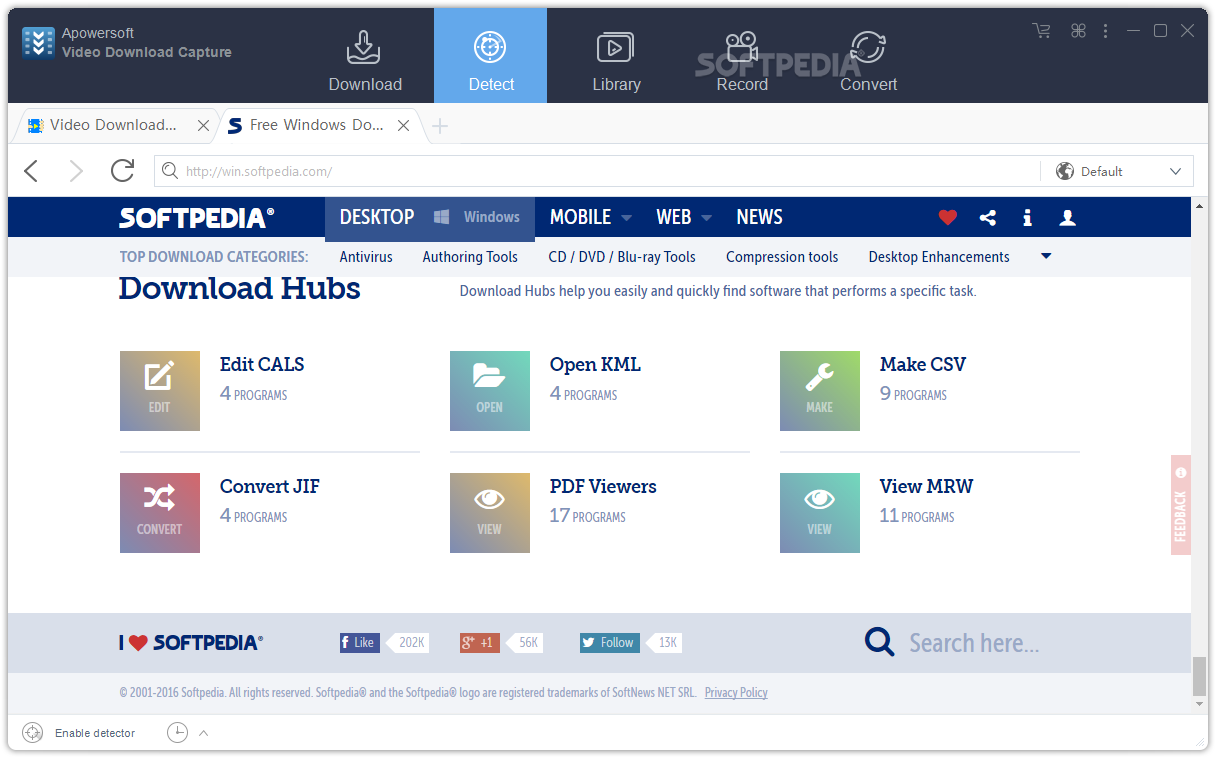Reload the current page

122,171
